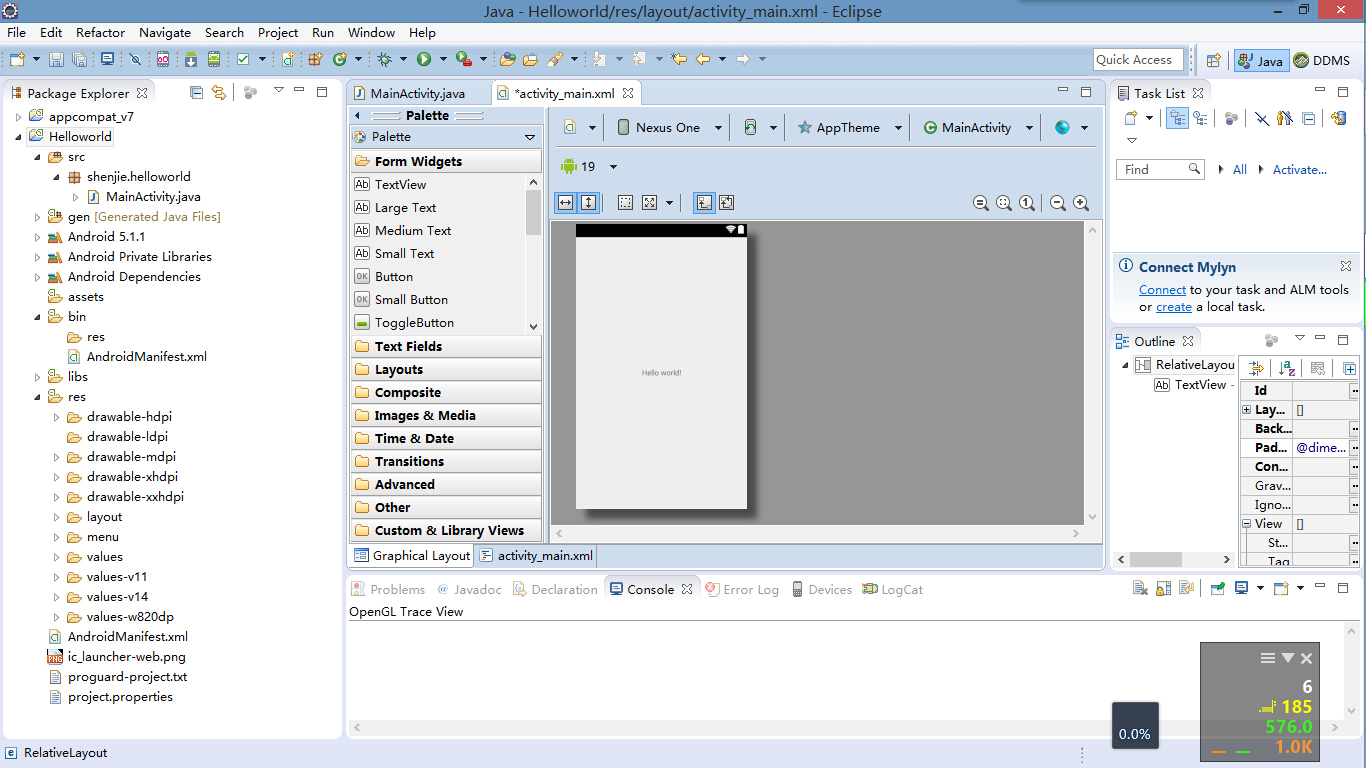This screenshot has width=1366, height=768.
Task: Click the Connect link in Mylyn panel
Action: pos(1162,289)
